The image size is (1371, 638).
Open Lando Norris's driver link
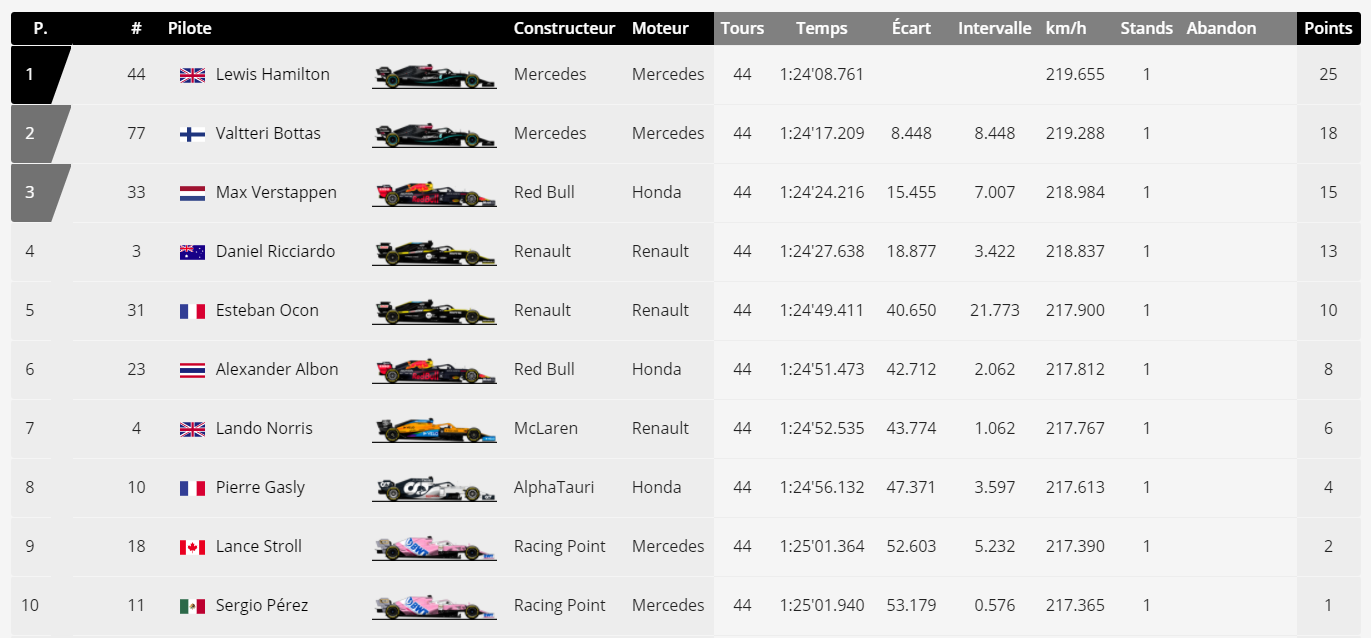264,428
